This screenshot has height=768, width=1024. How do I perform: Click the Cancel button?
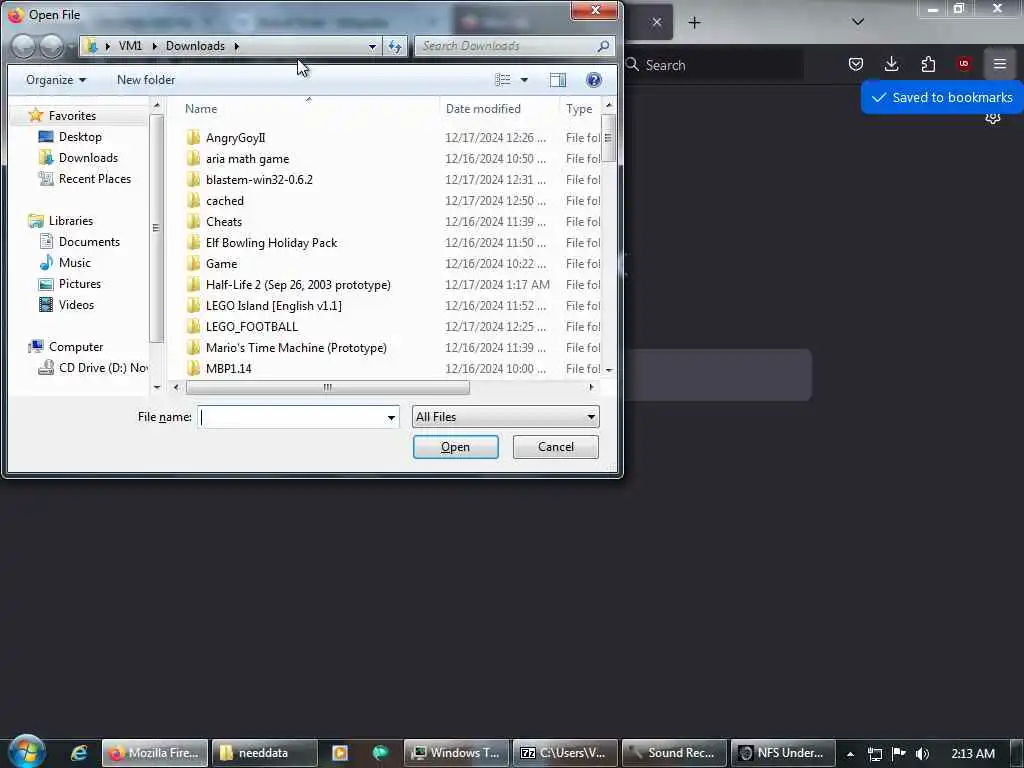555,447
